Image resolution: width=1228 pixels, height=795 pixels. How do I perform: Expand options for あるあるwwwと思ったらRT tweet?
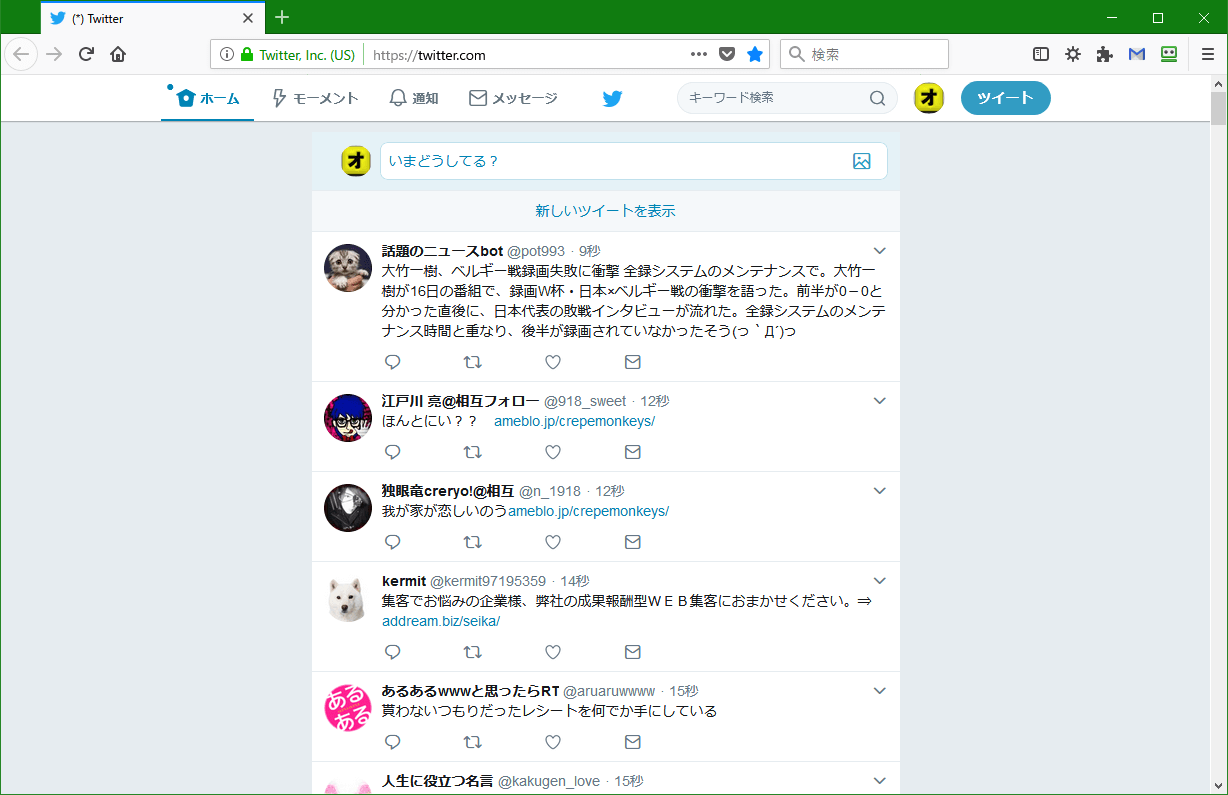(880, 690)
